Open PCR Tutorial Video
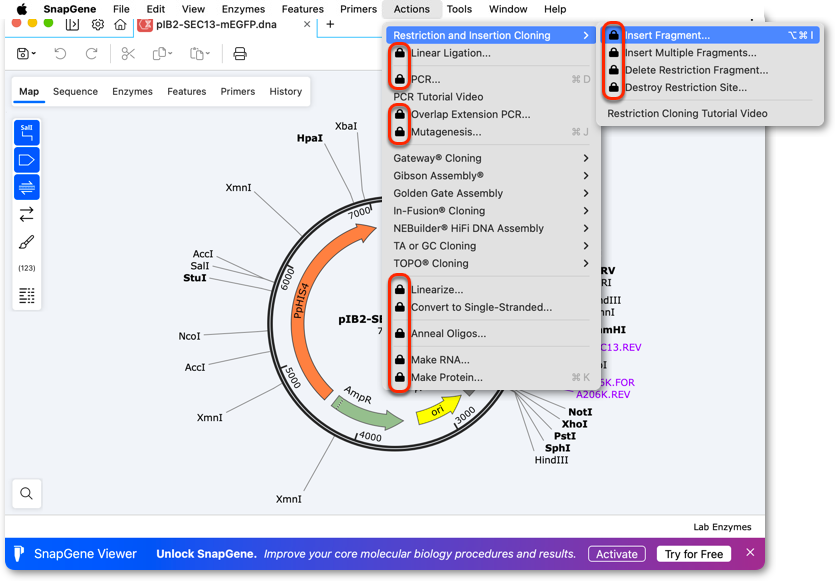Screen dimensions: 835x581 (490, 97)
